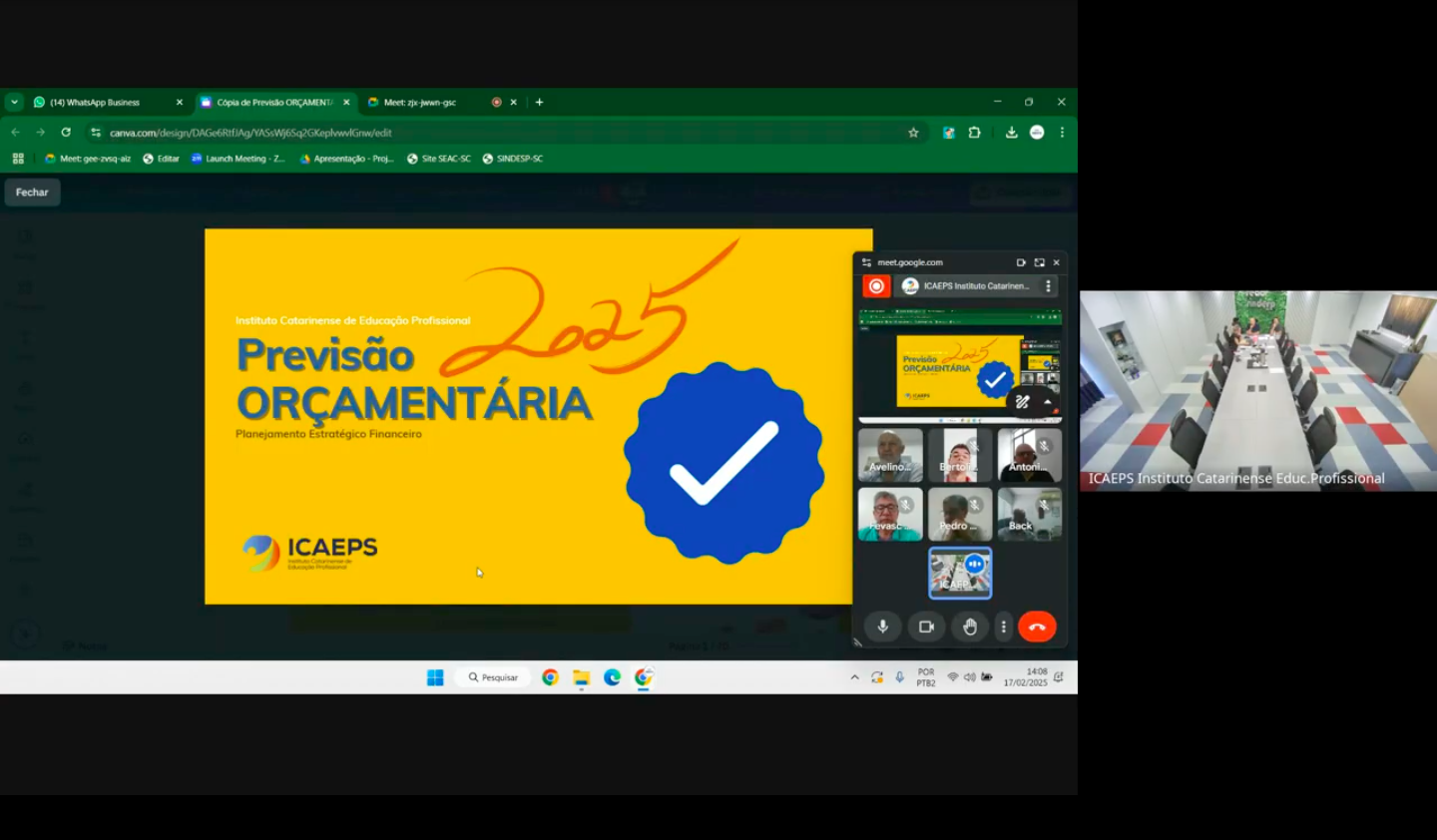
Task: Open Meet picture-in-picture options menu
Action: (x=1048, y=286)
